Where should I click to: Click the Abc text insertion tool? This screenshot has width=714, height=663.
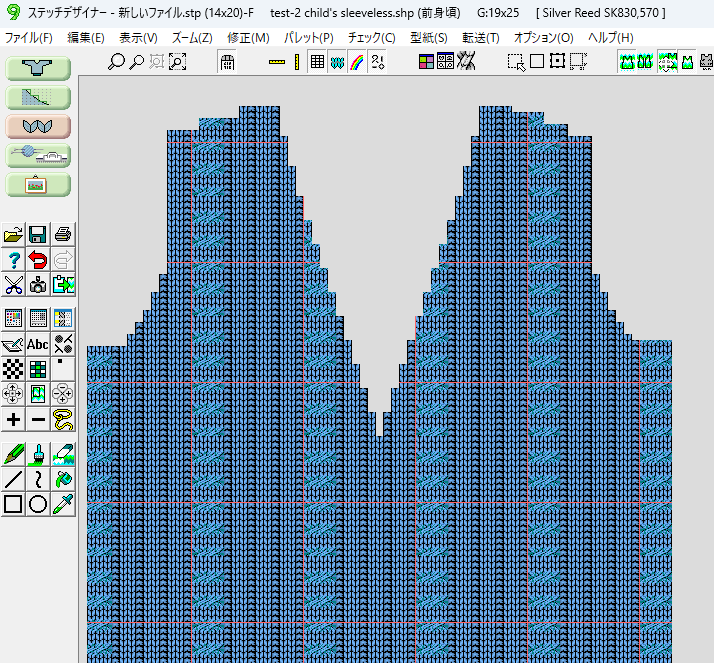pos(38,344)
